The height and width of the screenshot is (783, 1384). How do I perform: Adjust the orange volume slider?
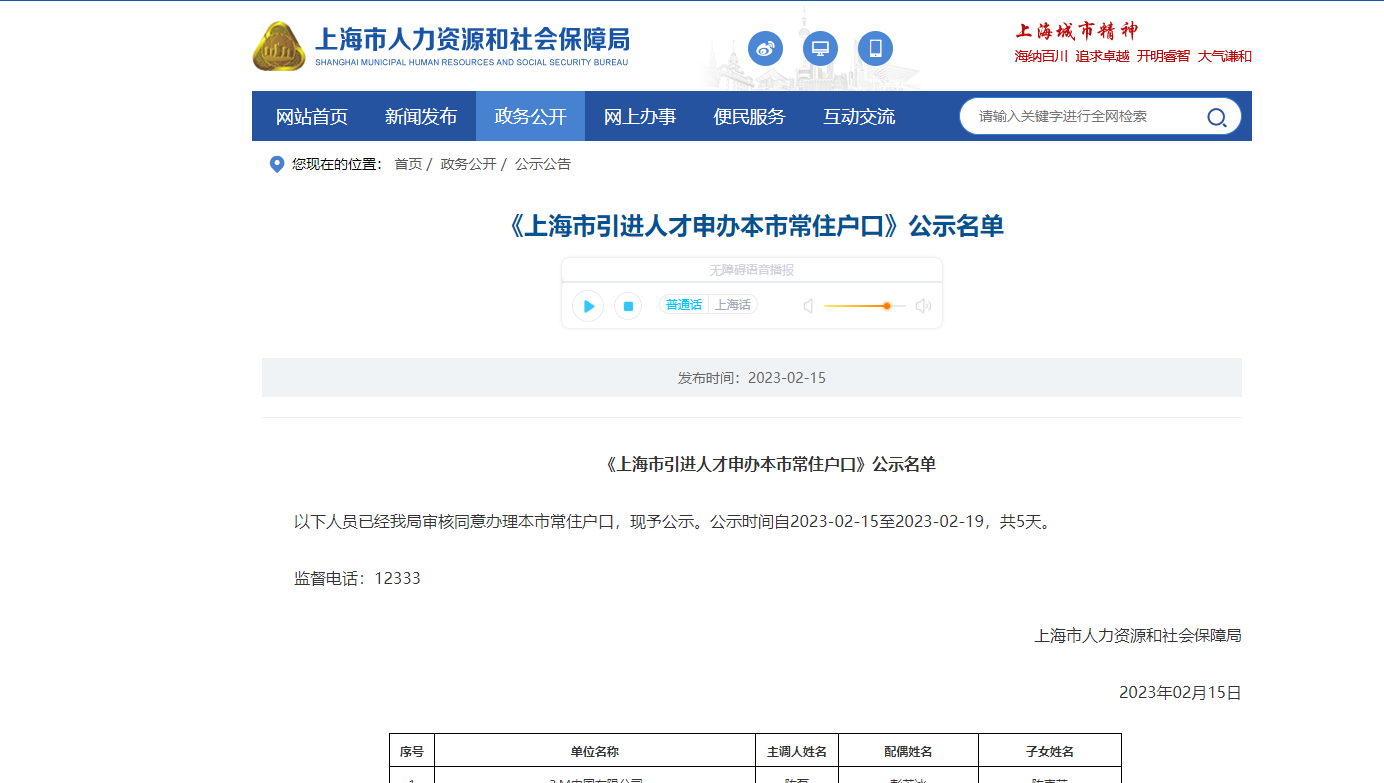coord(864,306)
